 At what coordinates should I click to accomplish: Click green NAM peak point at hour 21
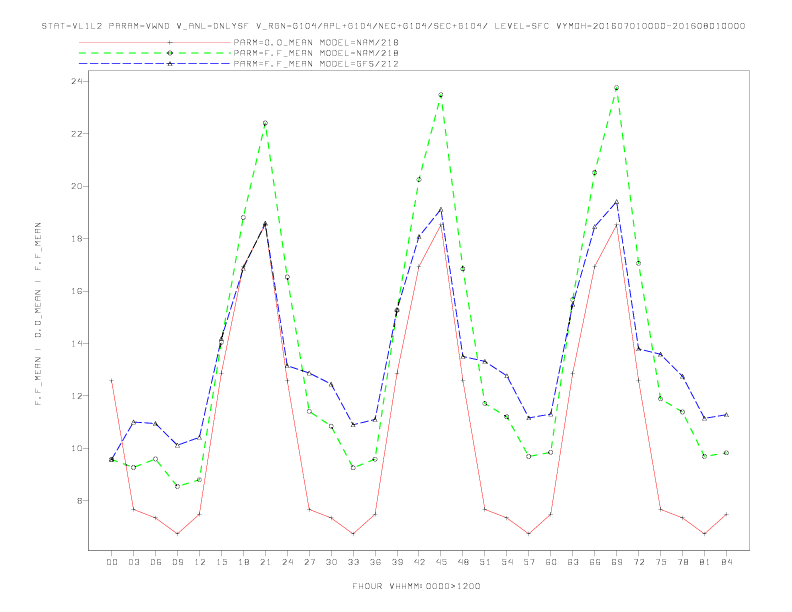(x=265, y=123)
